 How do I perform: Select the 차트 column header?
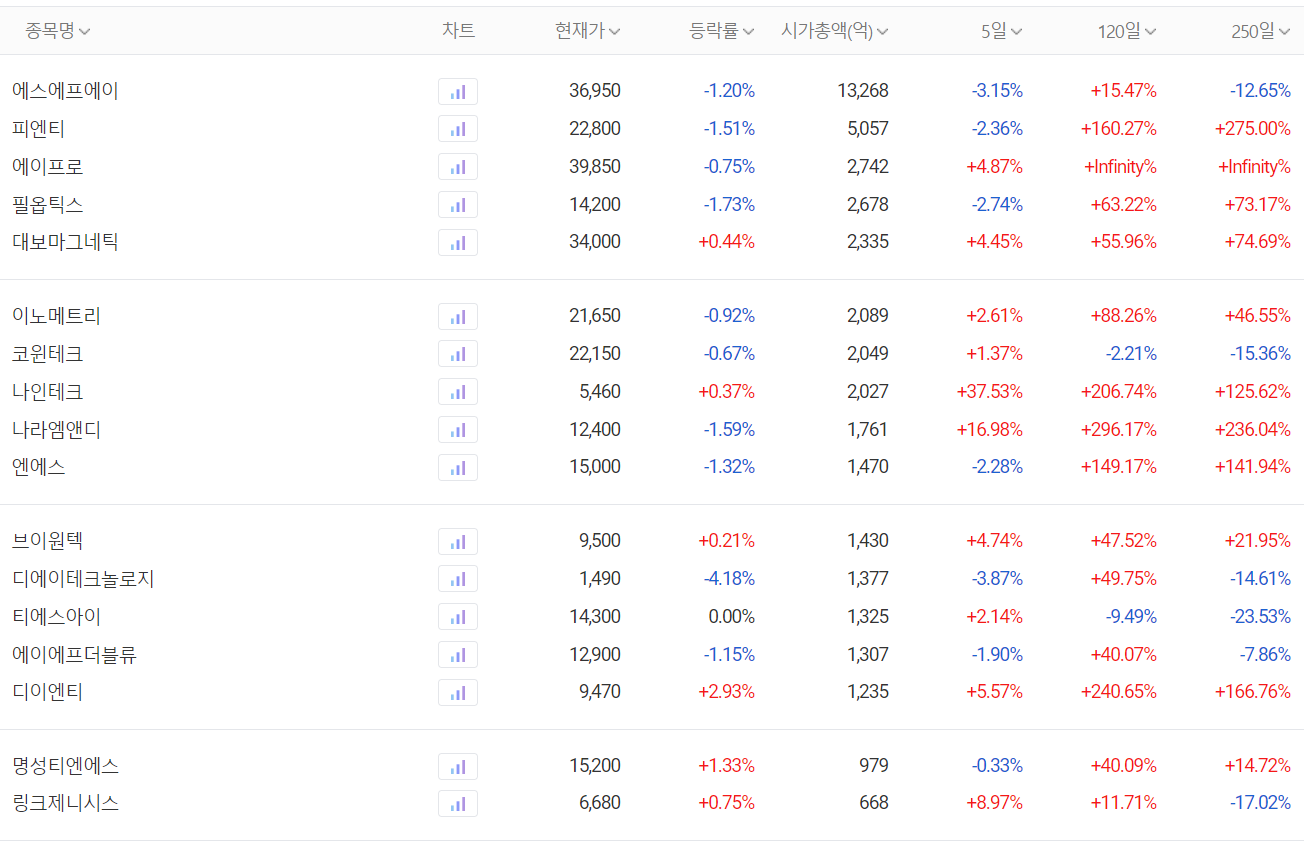pos(458,31)
